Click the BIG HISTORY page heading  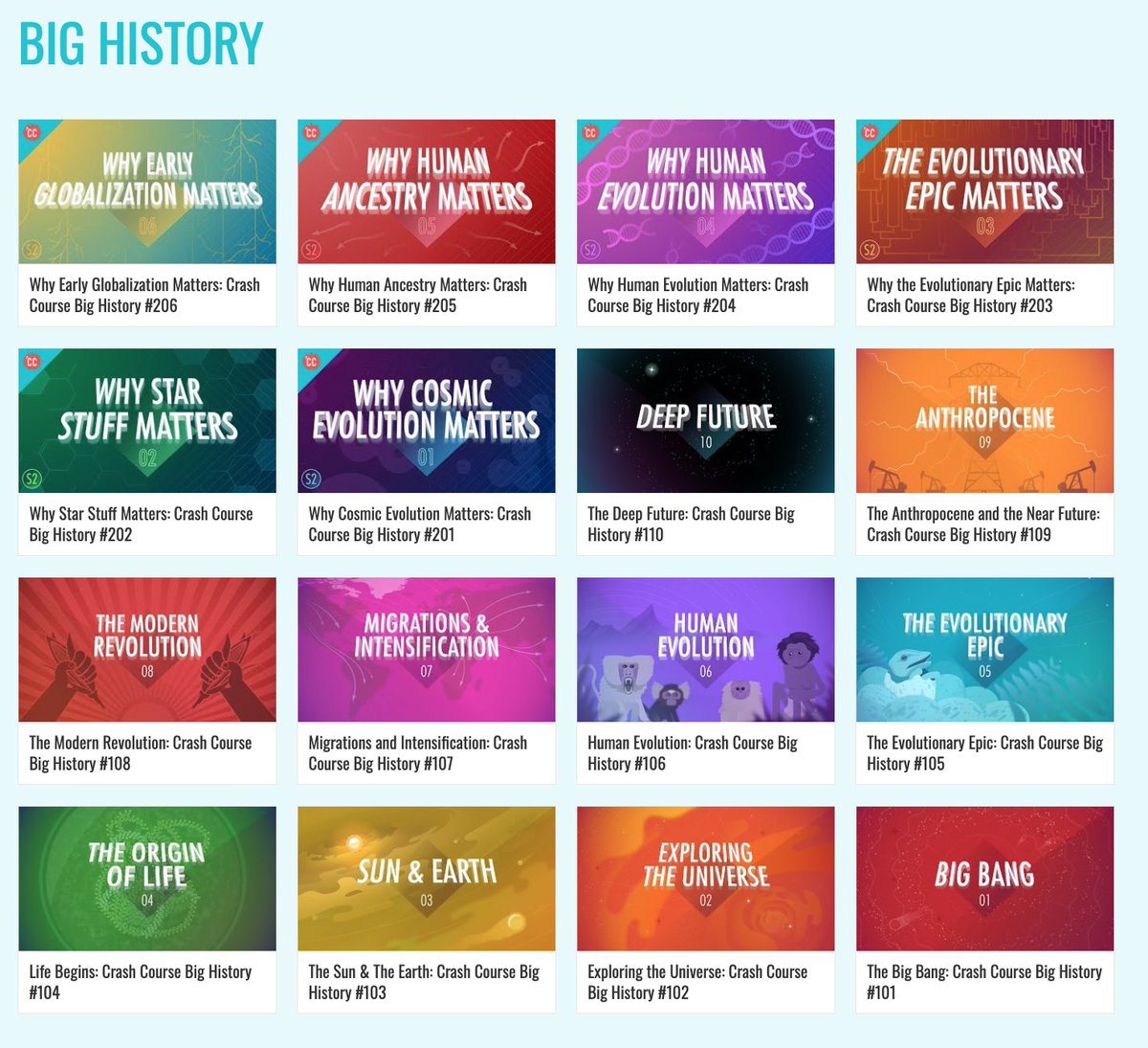(x=141, y=43)
